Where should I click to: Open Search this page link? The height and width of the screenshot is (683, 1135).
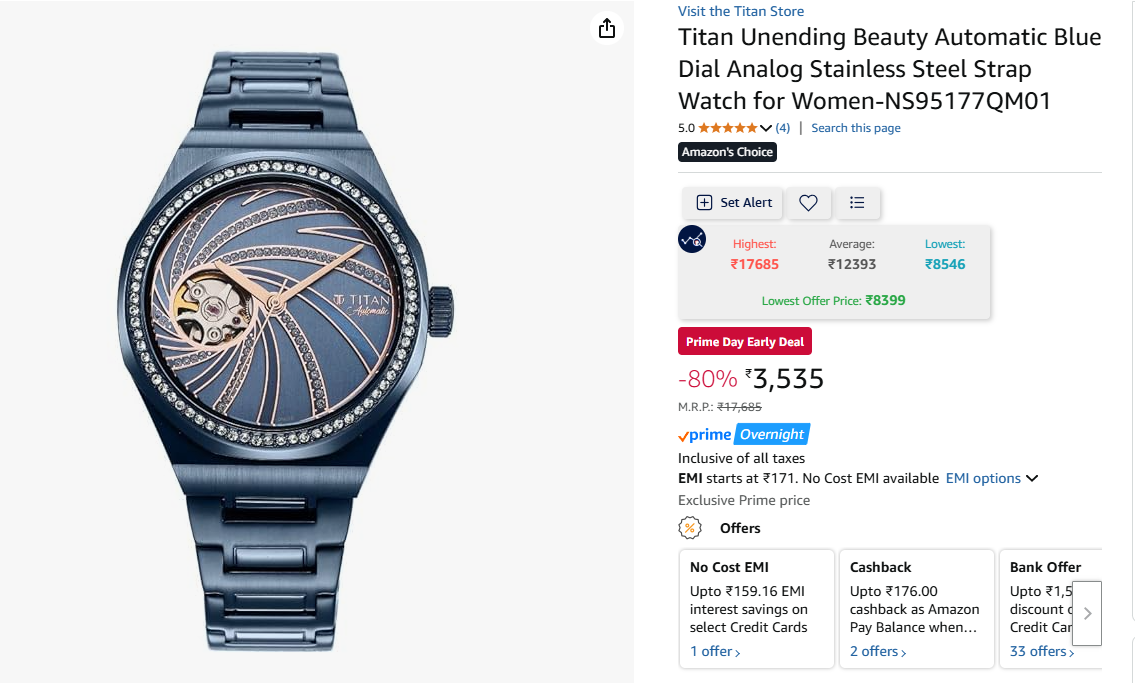[855, 128]
